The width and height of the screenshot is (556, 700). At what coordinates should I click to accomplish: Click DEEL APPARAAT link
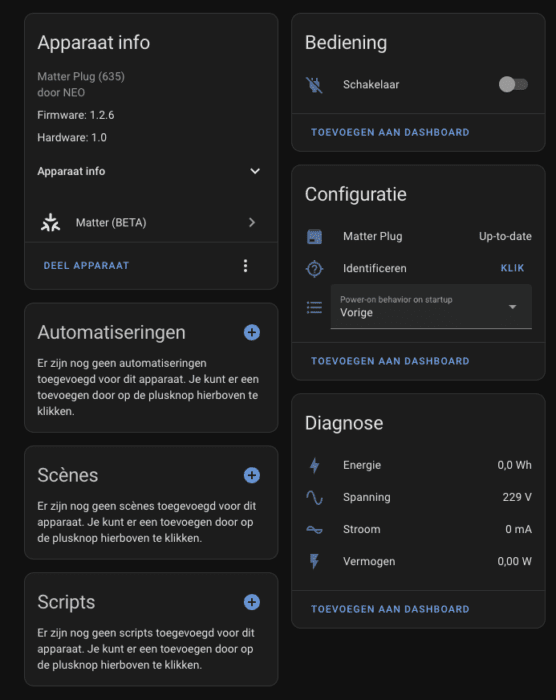coord(86,266)
